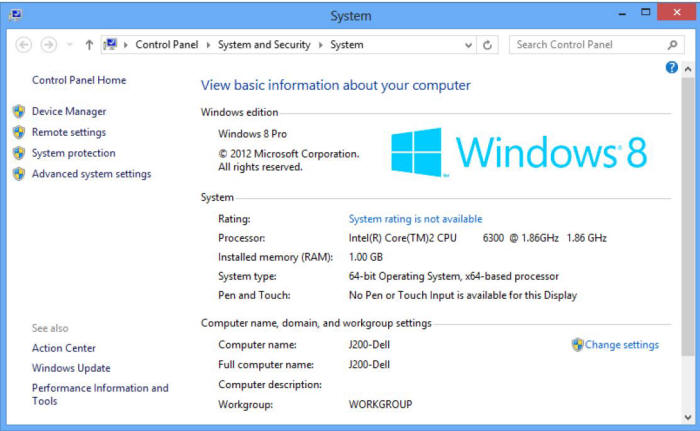Expand arrow before Control Panel breadcrumb
Viewport: 700px width, 431px height.
coord(126,45)
